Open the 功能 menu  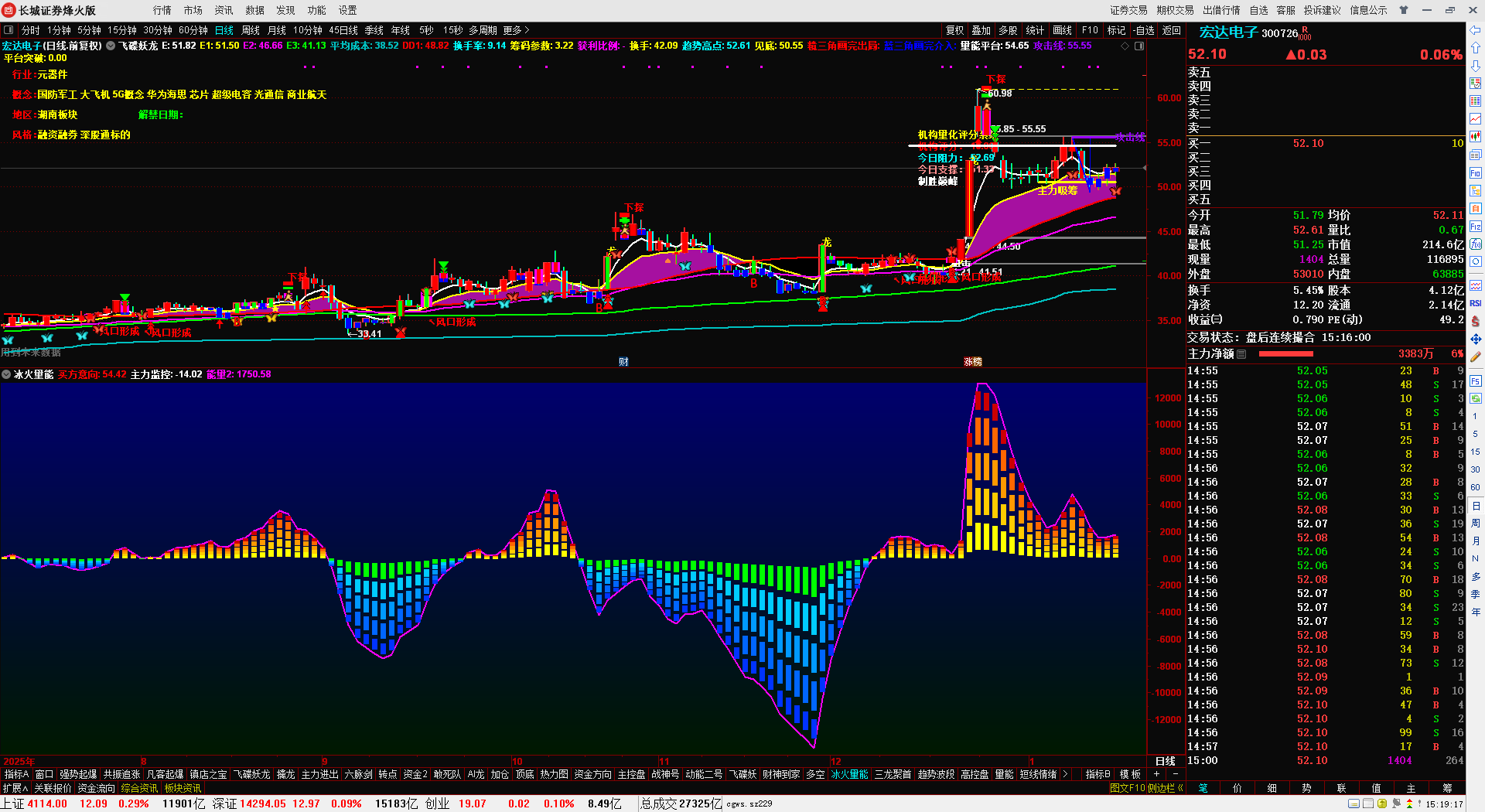[x=317, y=10]
